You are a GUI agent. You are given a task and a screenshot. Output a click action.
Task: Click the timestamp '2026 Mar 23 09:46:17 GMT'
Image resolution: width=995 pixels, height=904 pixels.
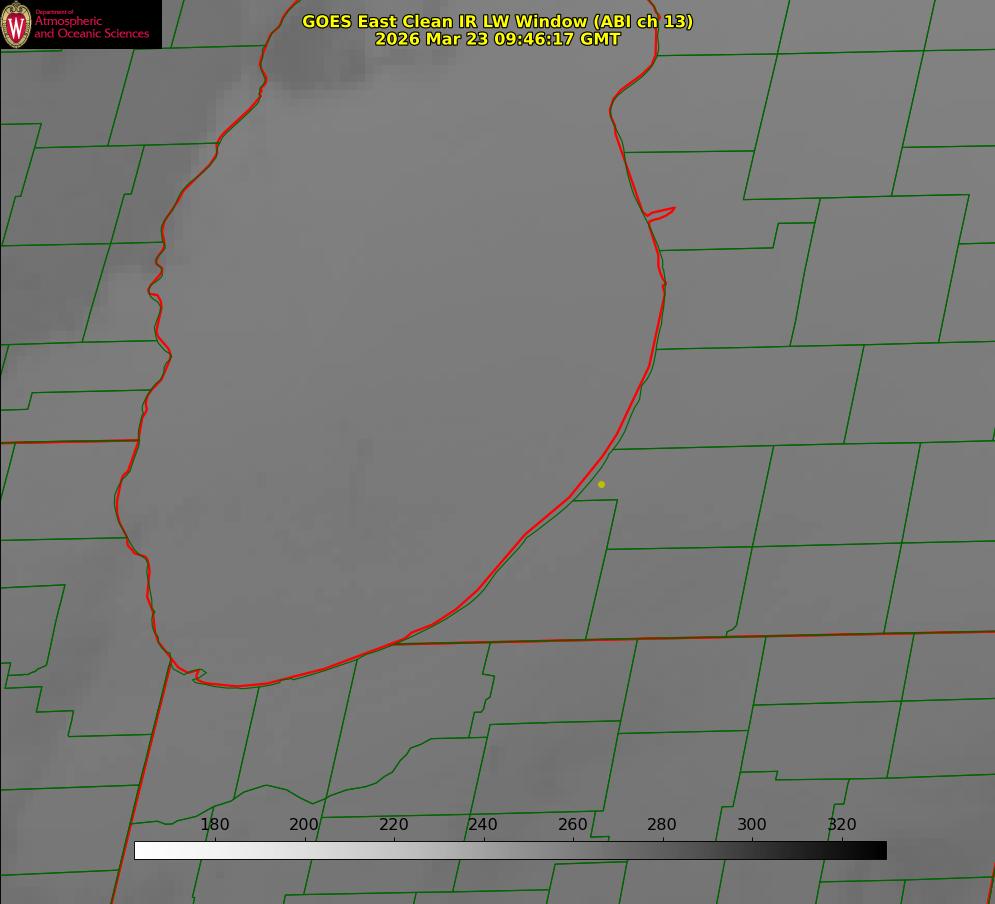[498, 39]
